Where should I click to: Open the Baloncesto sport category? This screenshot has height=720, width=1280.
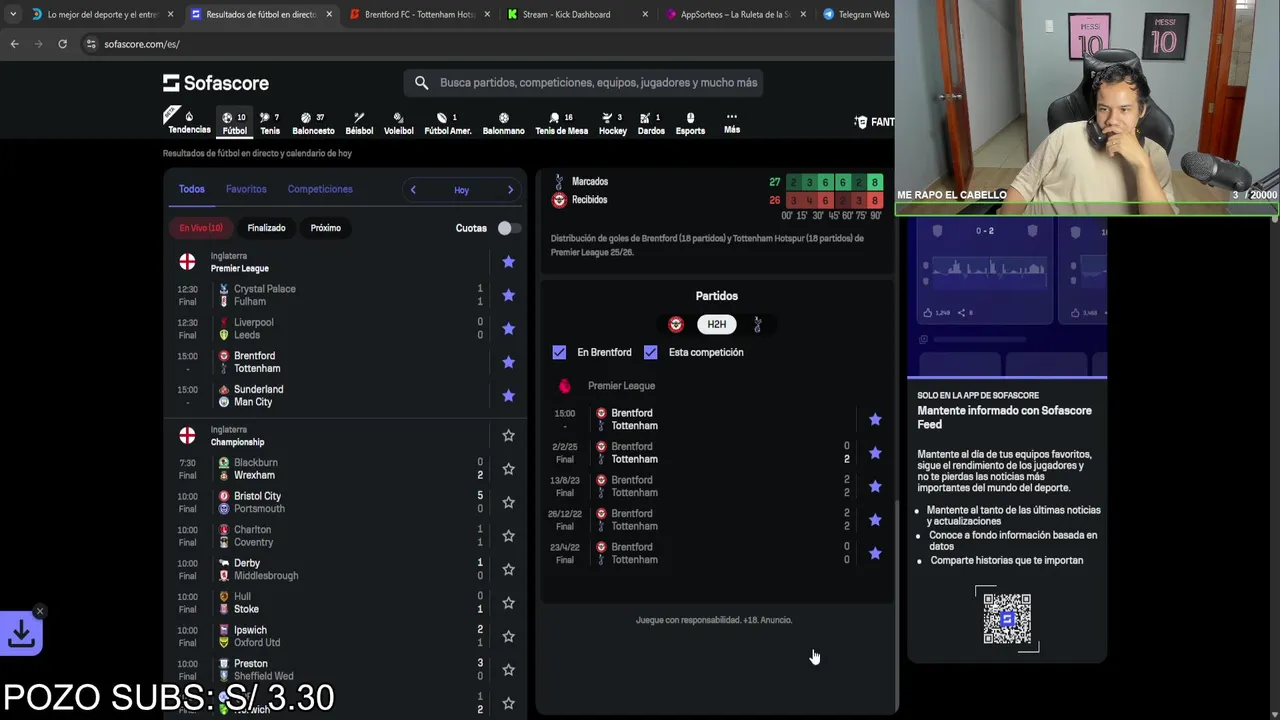point(313,123)
